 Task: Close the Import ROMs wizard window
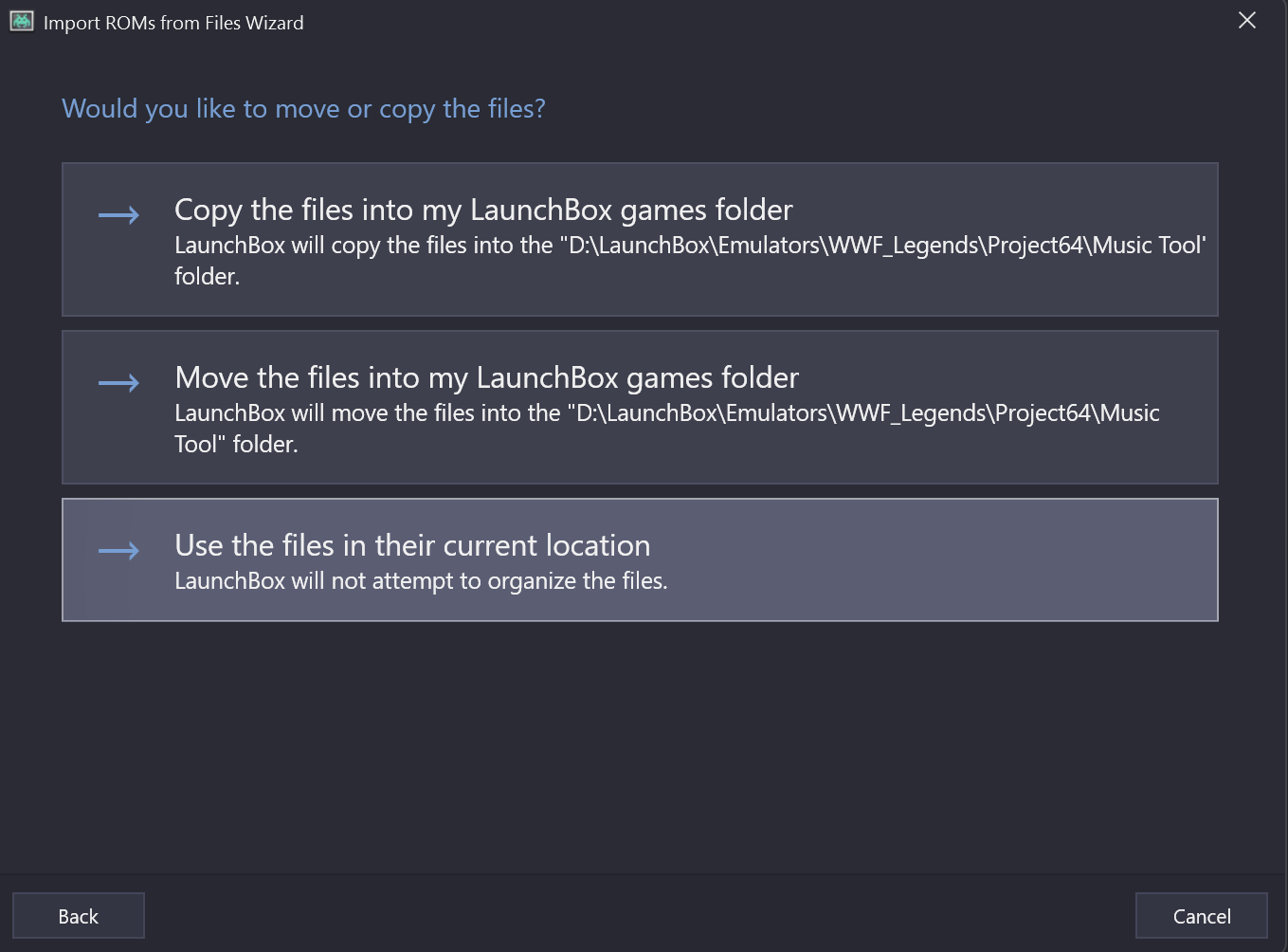(1247, 21)
